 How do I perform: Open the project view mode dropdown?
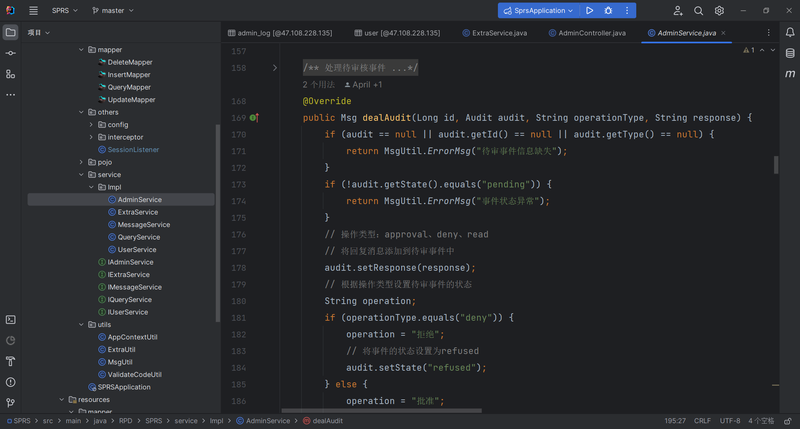point(39,33)
